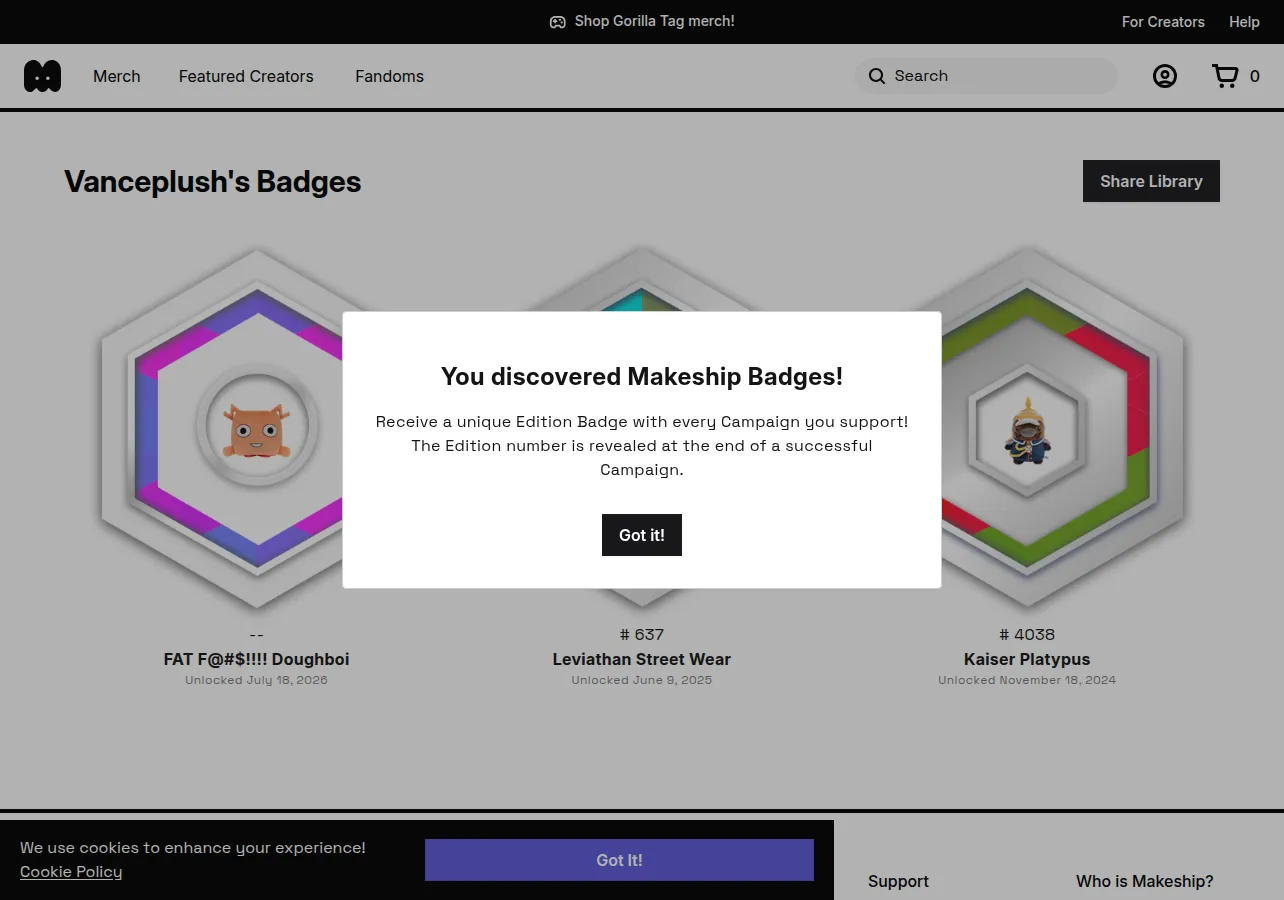Viewport: 1284px width, 900px height.
Task: Click into the Search field
Action: click(986, 76)
